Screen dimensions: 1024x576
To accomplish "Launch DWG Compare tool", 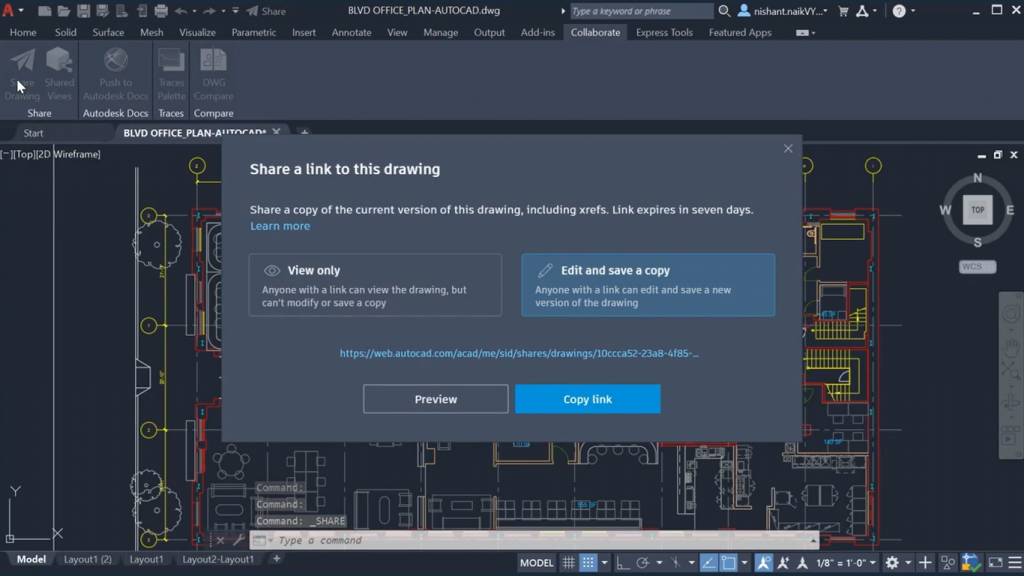I will [214, 74].
